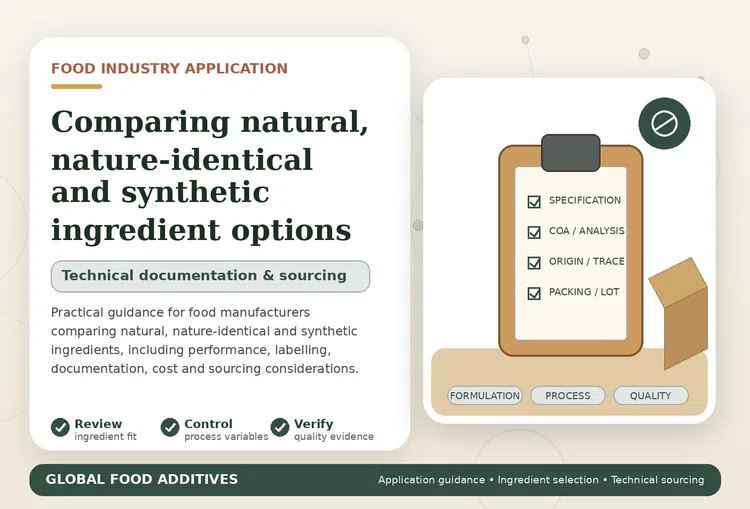Click the 'ingredient fit' caption
This screenshot has height=509, width=750.
(105, 437)
